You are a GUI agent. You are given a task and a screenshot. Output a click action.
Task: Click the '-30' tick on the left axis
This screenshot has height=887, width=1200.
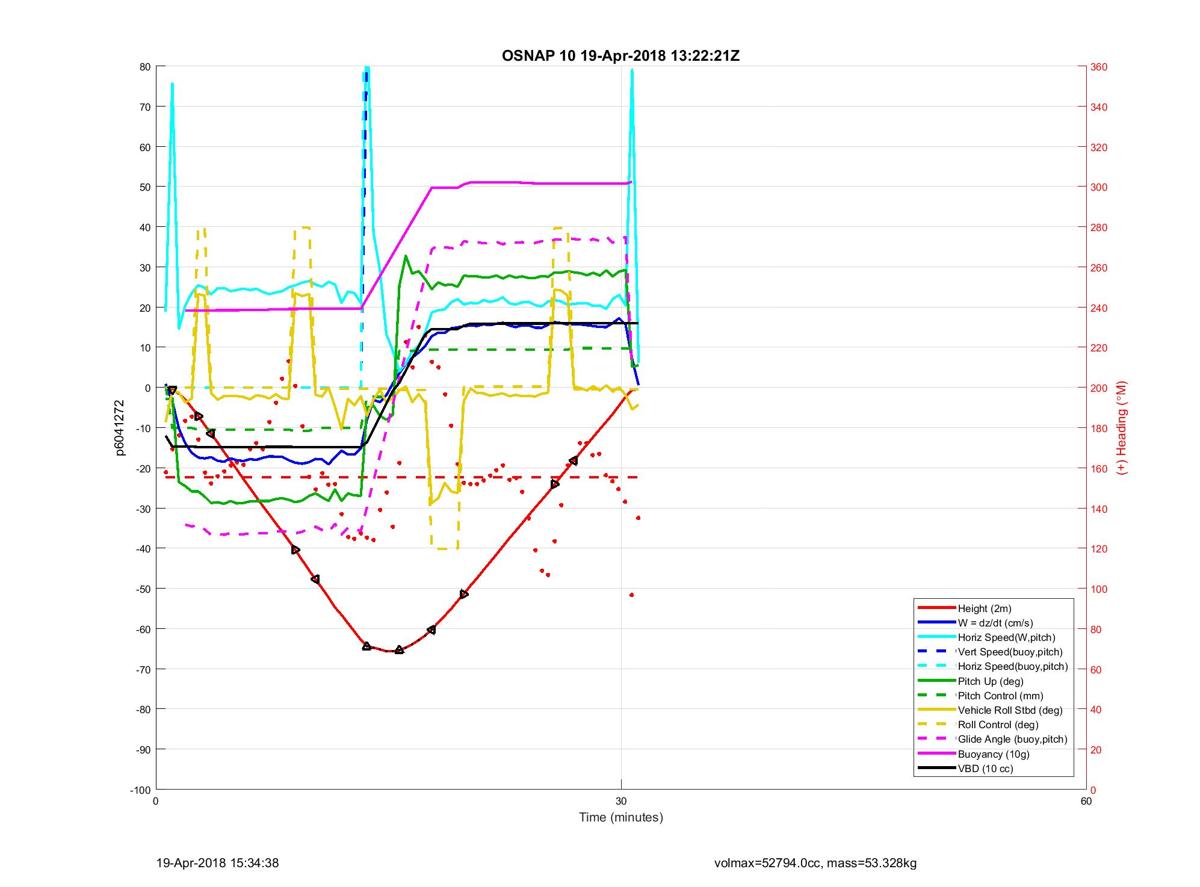[142, 508]
